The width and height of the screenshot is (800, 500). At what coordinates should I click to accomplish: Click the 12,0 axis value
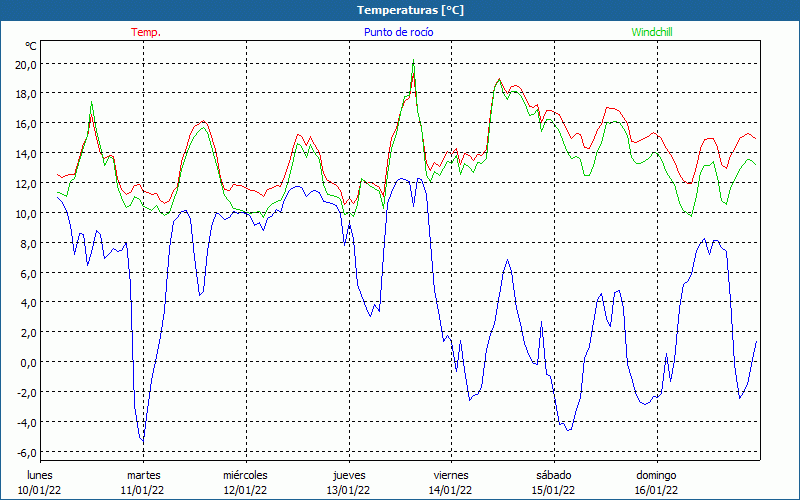pos(26,184)
